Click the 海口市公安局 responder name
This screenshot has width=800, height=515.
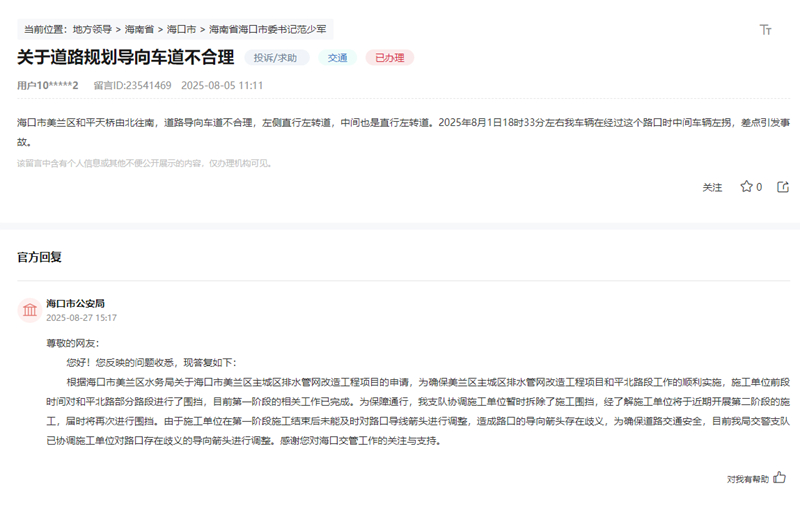[x=75, y=303]
